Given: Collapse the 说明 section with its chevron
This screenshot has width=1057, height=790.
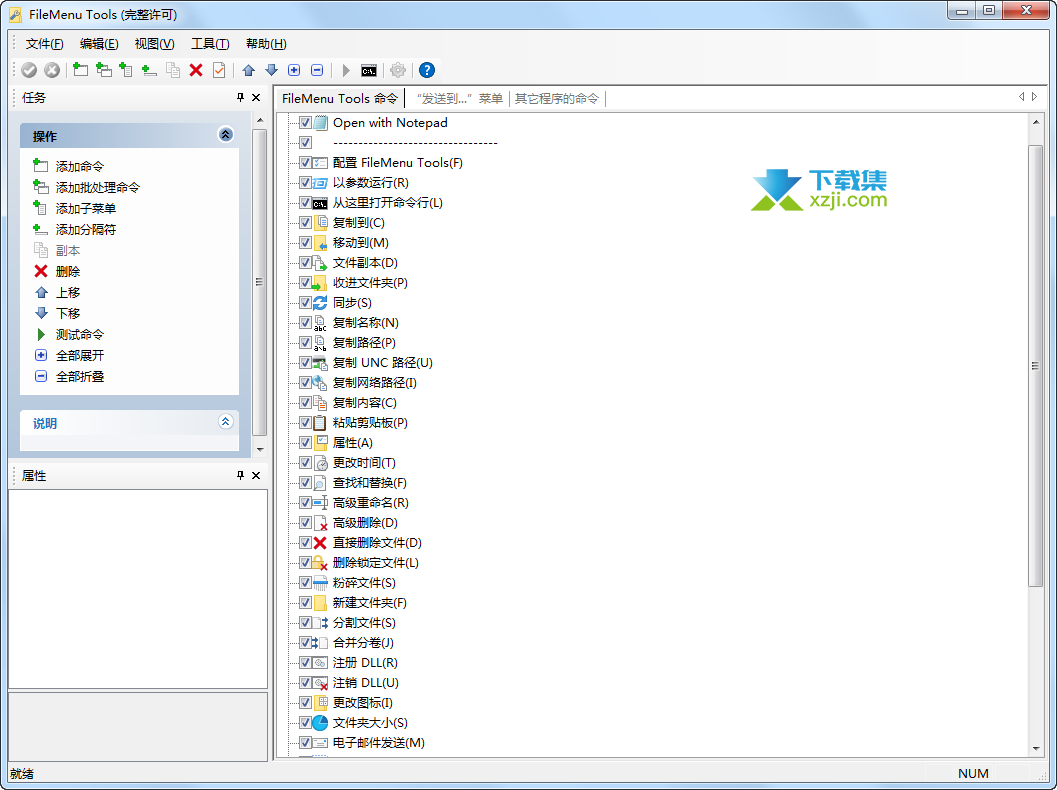Looking at the screenshot, I should click(226, 422).
